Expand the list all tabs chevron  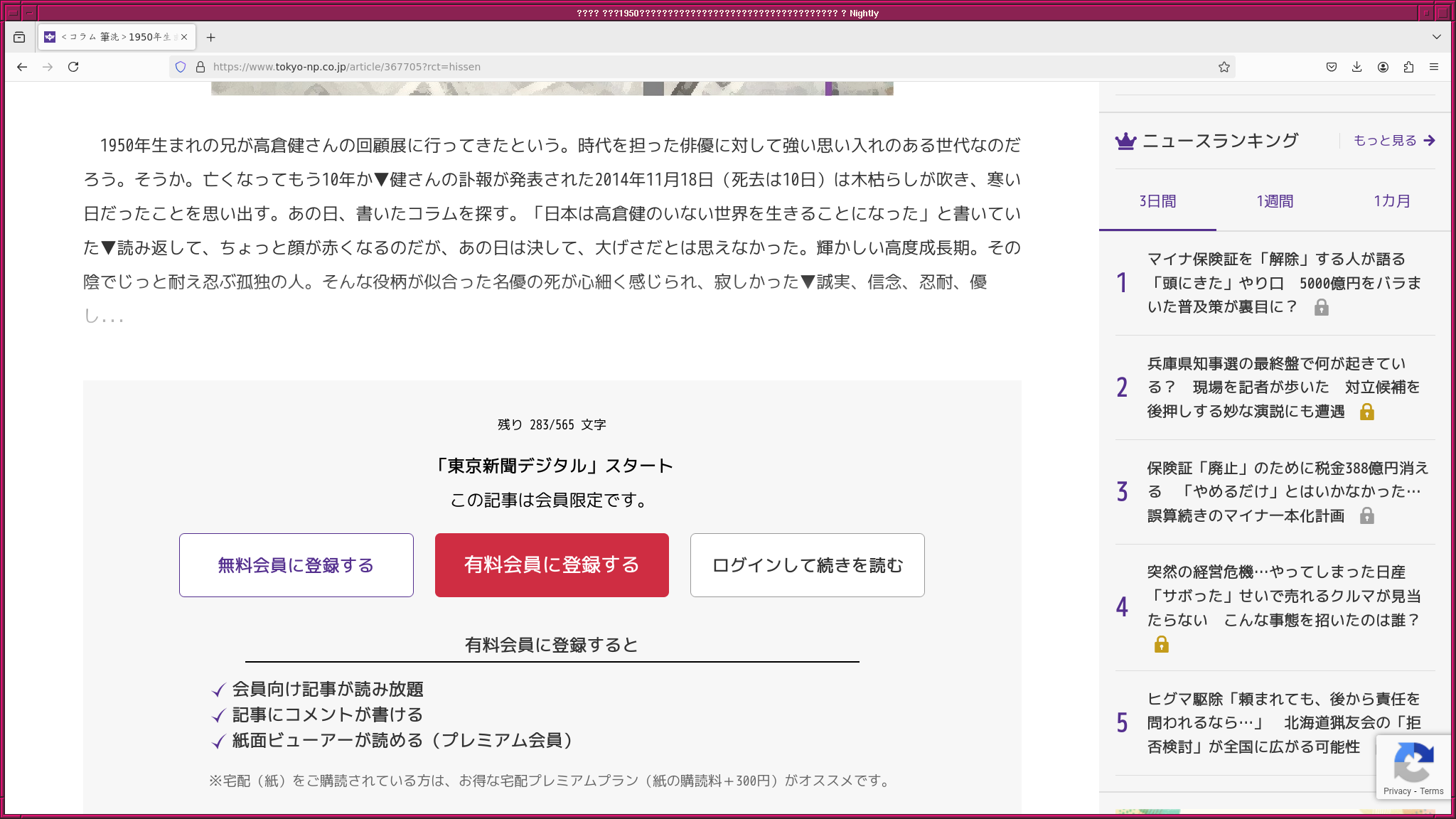point(1436,37)
